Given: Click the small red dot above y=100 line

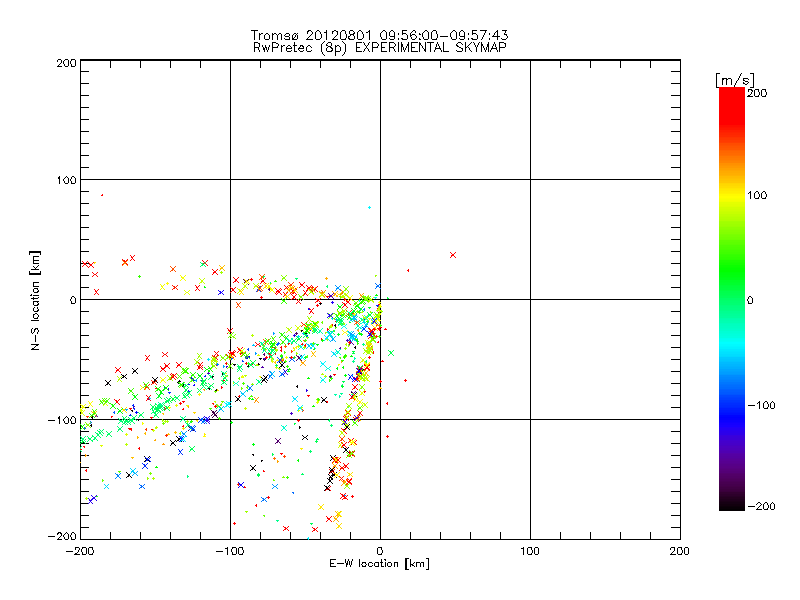Looking at the screenshot, I should pyautogui.click(x=102, y=195).
